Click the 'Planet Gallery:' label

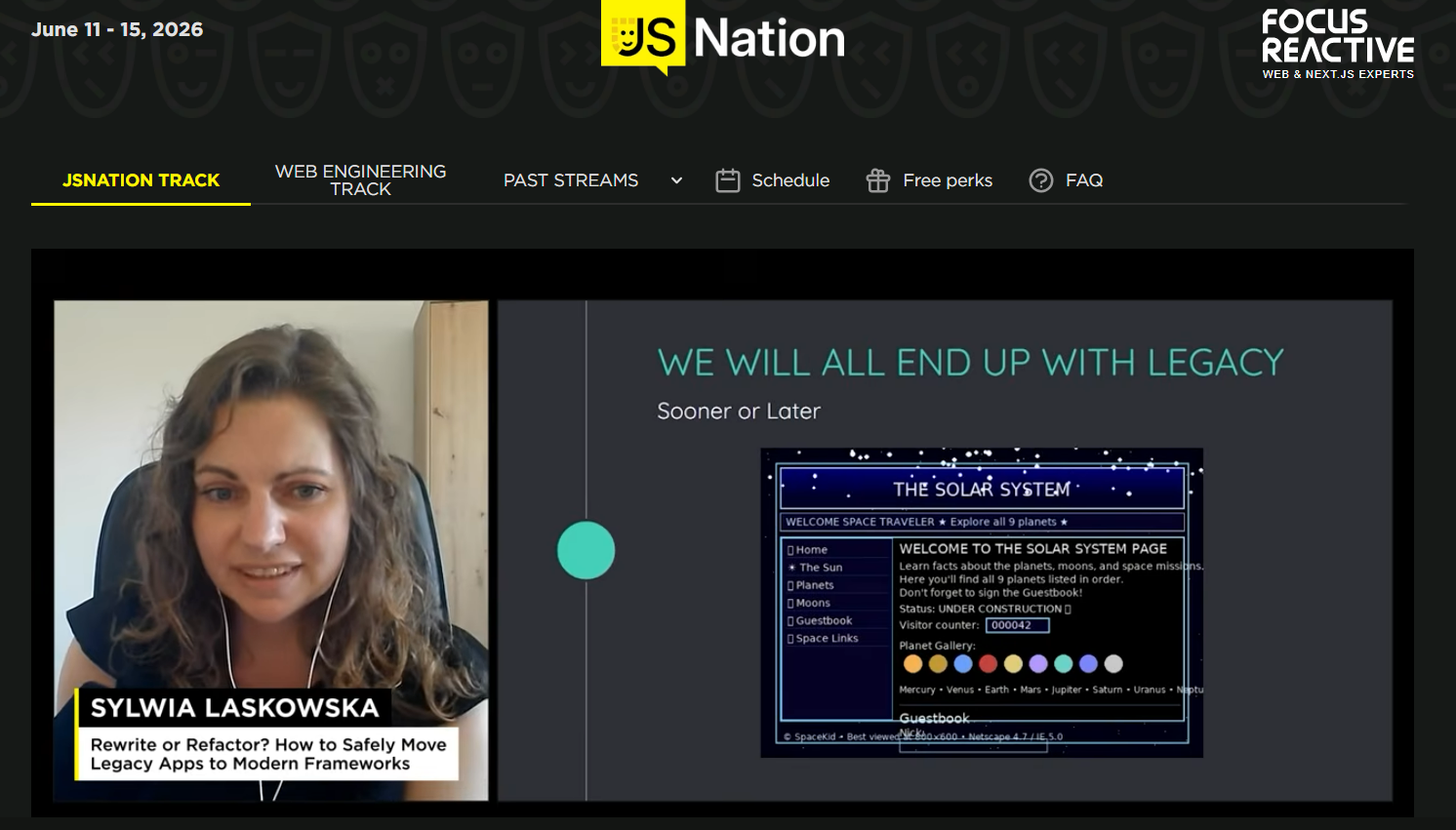coord(937,646)
